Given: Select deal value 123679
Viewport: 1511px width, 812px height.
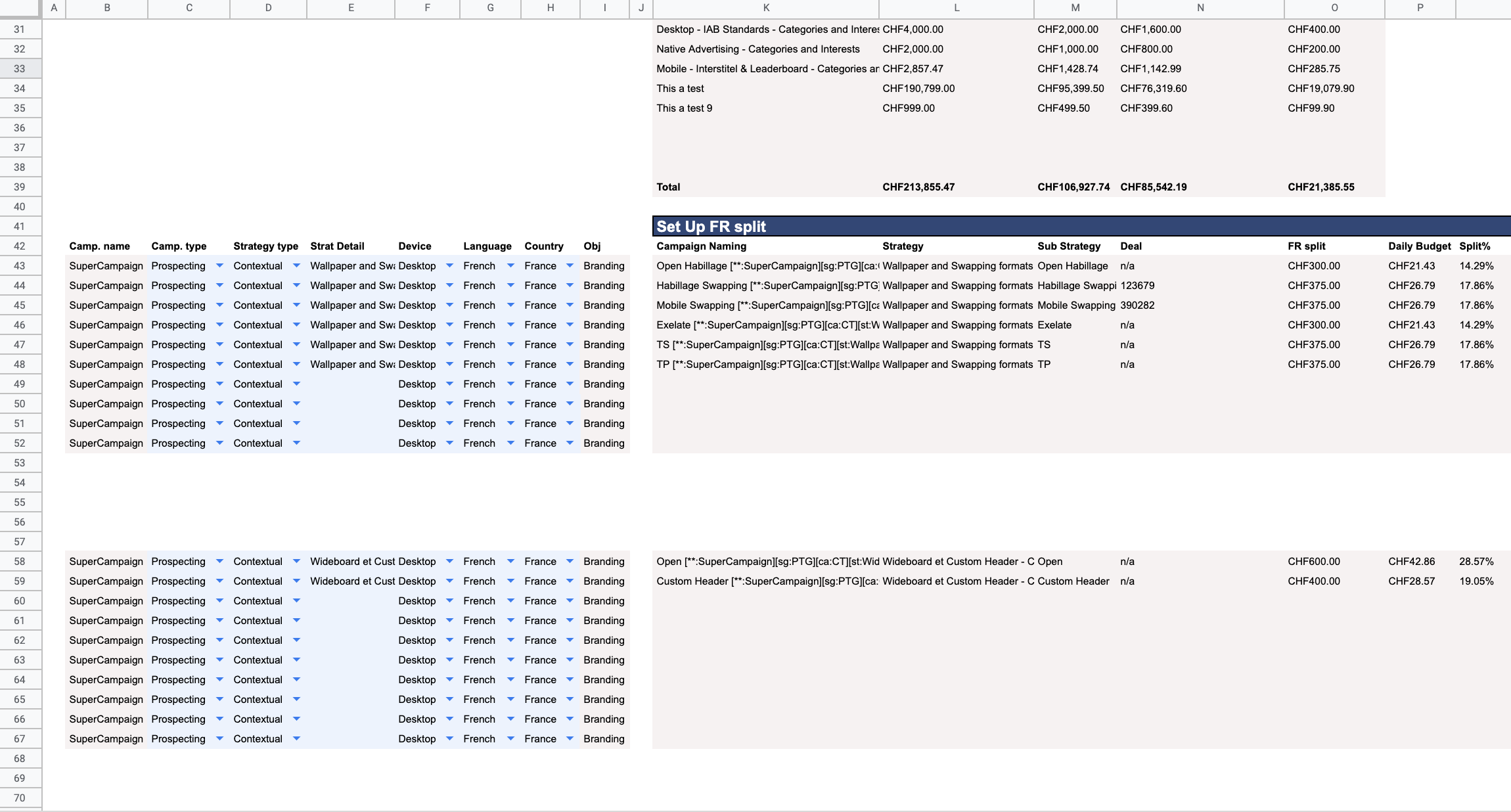Looking at the screenshot, I should 1200,286.
